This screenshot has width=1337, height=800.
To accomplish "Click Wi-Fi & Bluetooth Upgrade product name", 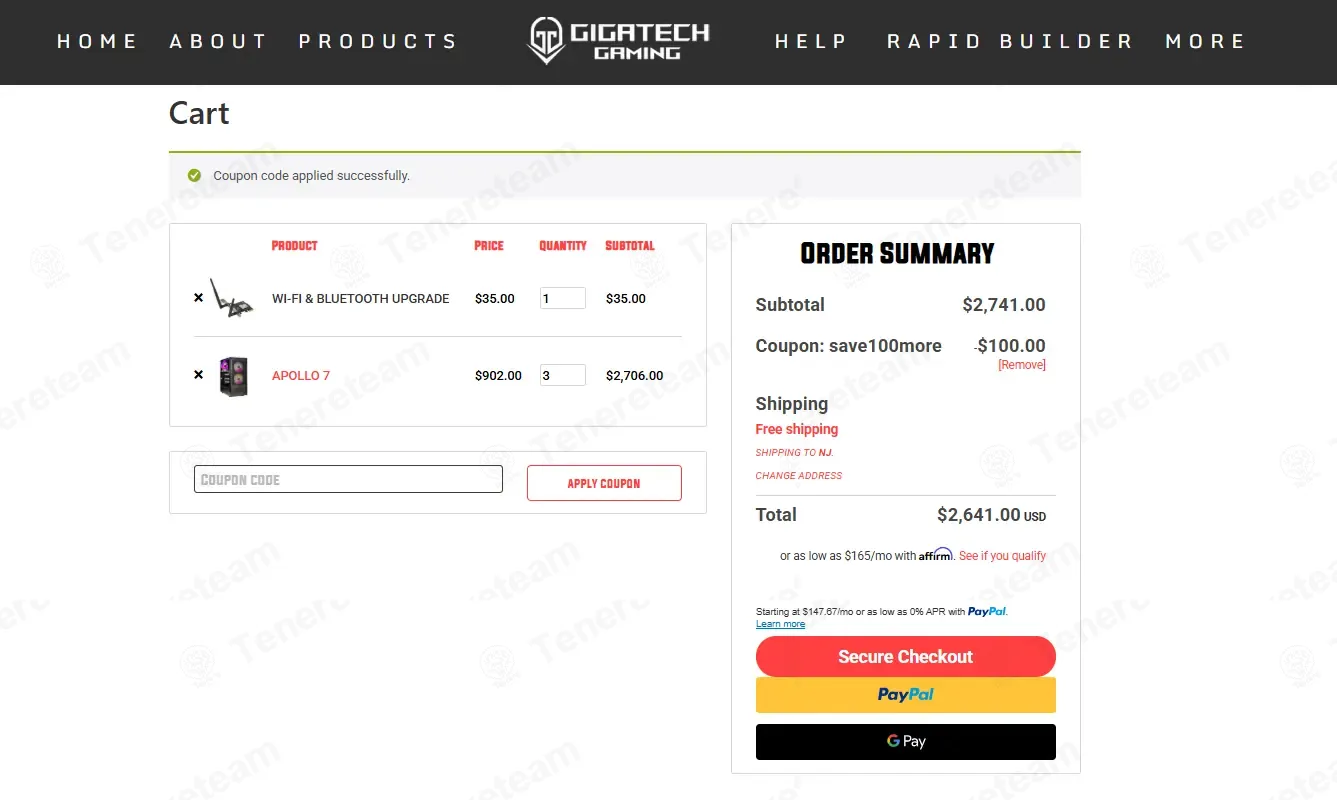I will (361, 298).
